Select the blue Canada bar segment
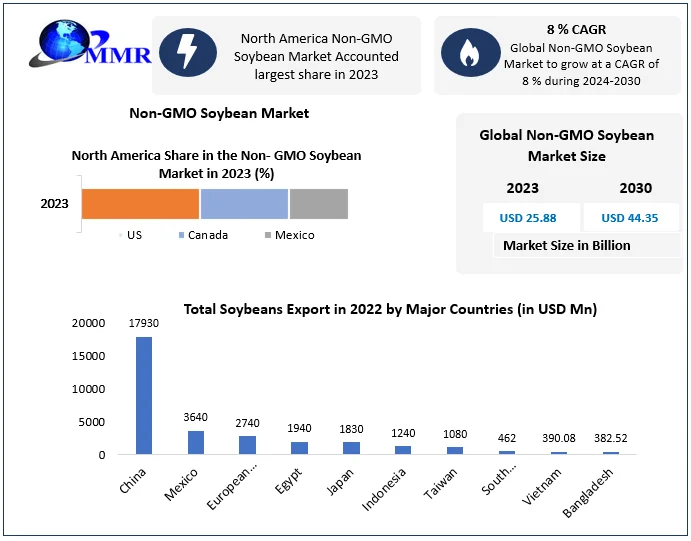Viewport: 691px width, 541px height. pos(244,204)
